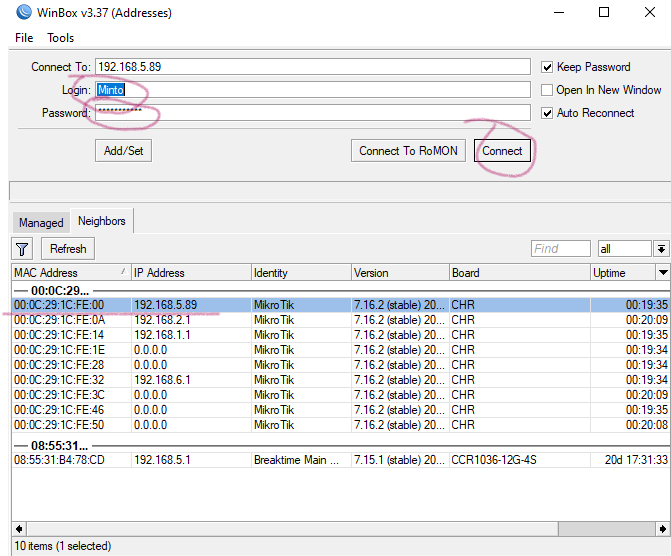
Task: Sort by Identity column header
Action: 301,273
